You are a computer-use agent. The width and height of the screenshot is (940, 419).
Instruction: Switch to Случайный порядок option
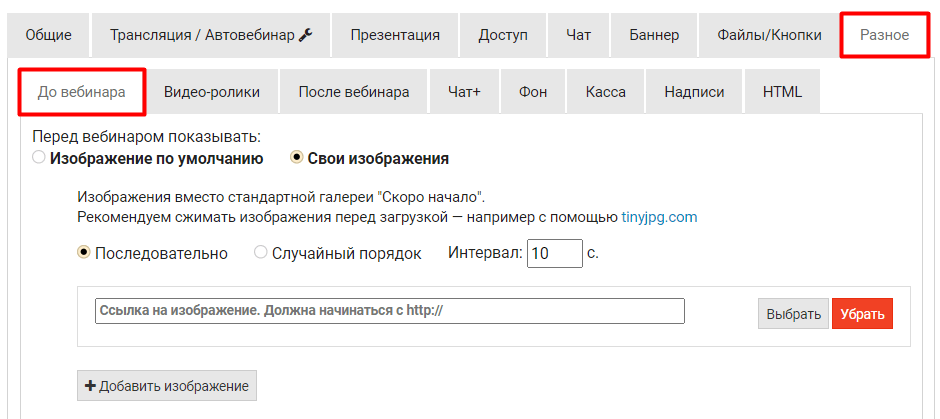pyautogui.click(x=262, y=253)
